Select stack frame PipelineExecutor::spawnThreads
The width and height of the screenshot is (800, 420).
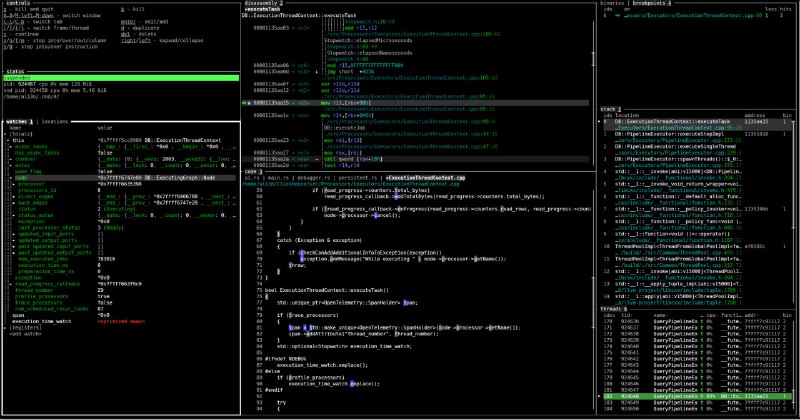coord(697,162)
